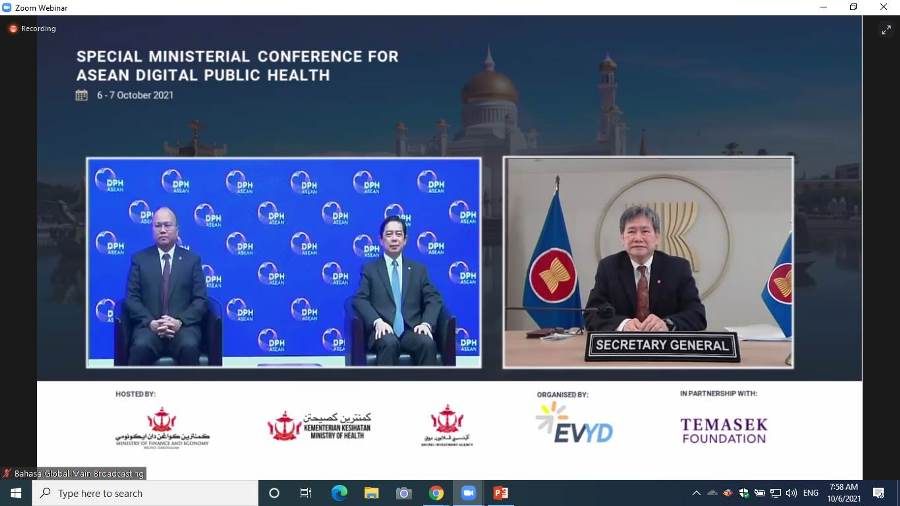Open the Windows notification center
The width and height of the screenshot is (900, 506).
click(x=879, y=493)
